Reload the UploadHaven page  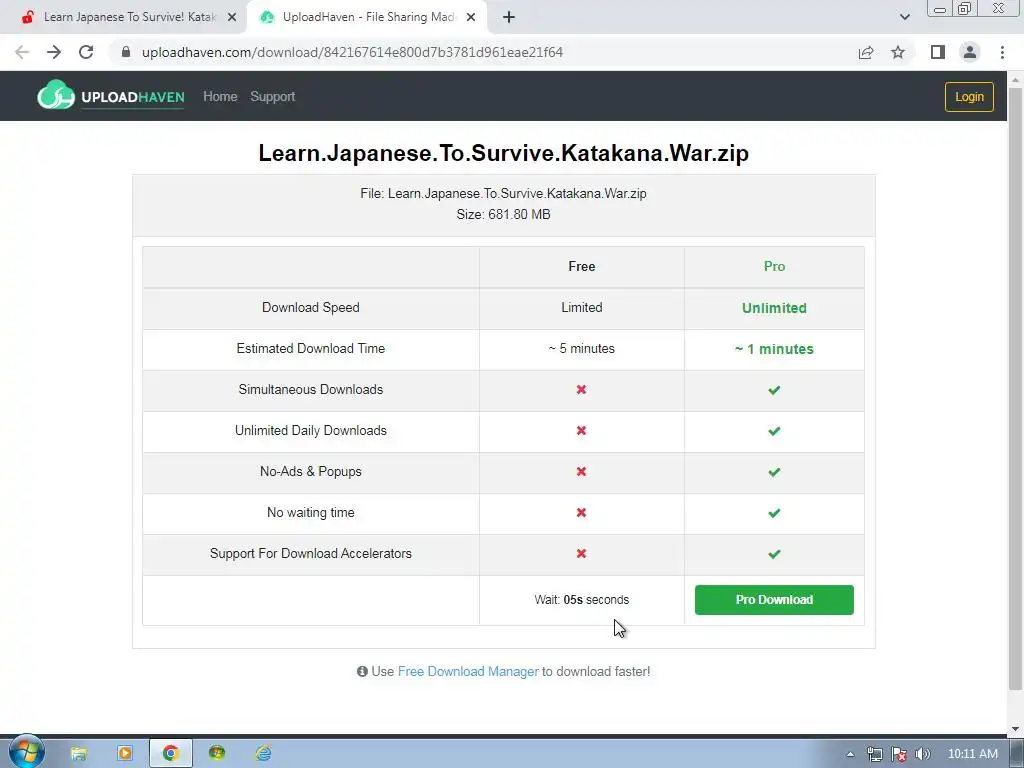(x=86, y=52)
